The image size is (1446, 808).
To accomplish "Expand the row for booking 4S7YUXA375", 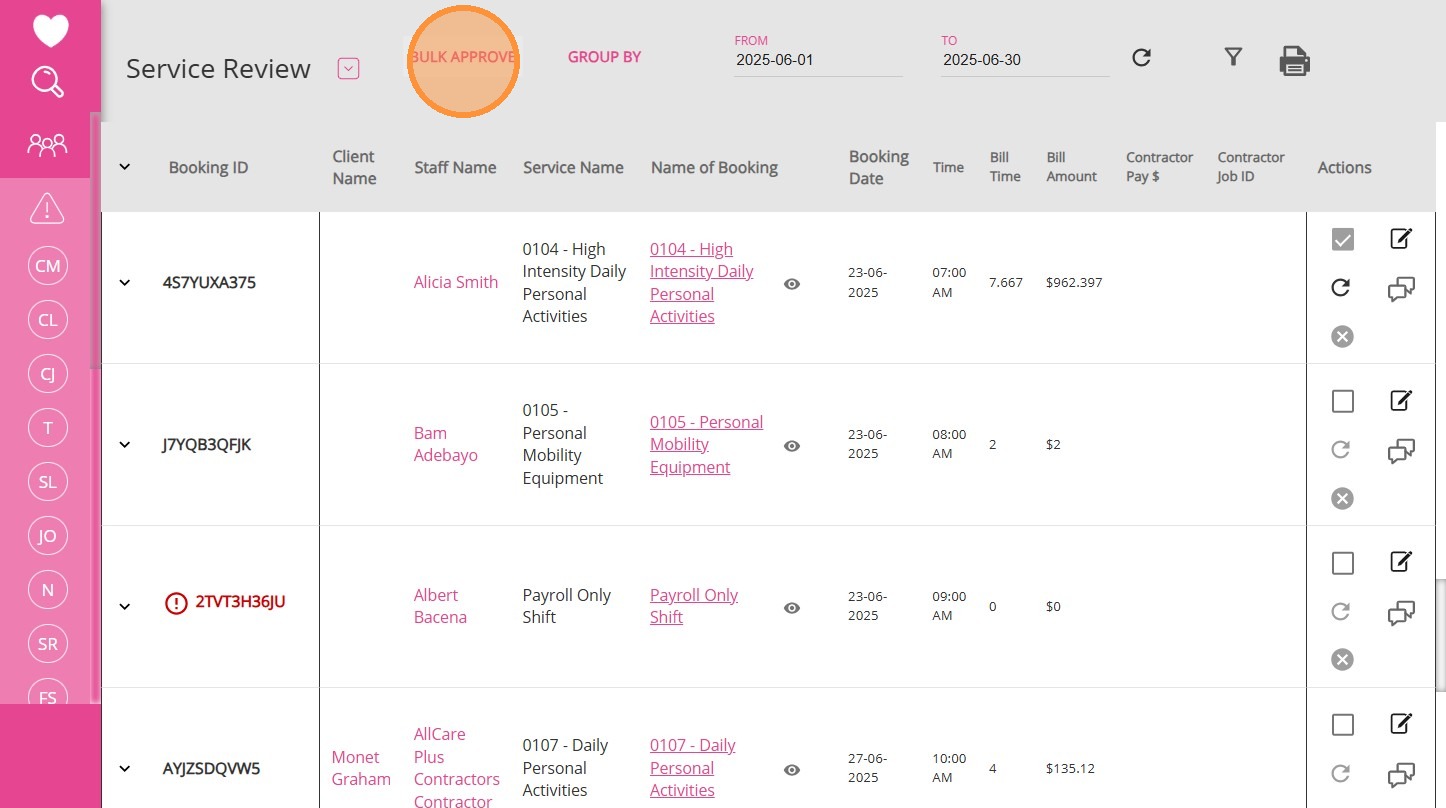I will (125, 283).
